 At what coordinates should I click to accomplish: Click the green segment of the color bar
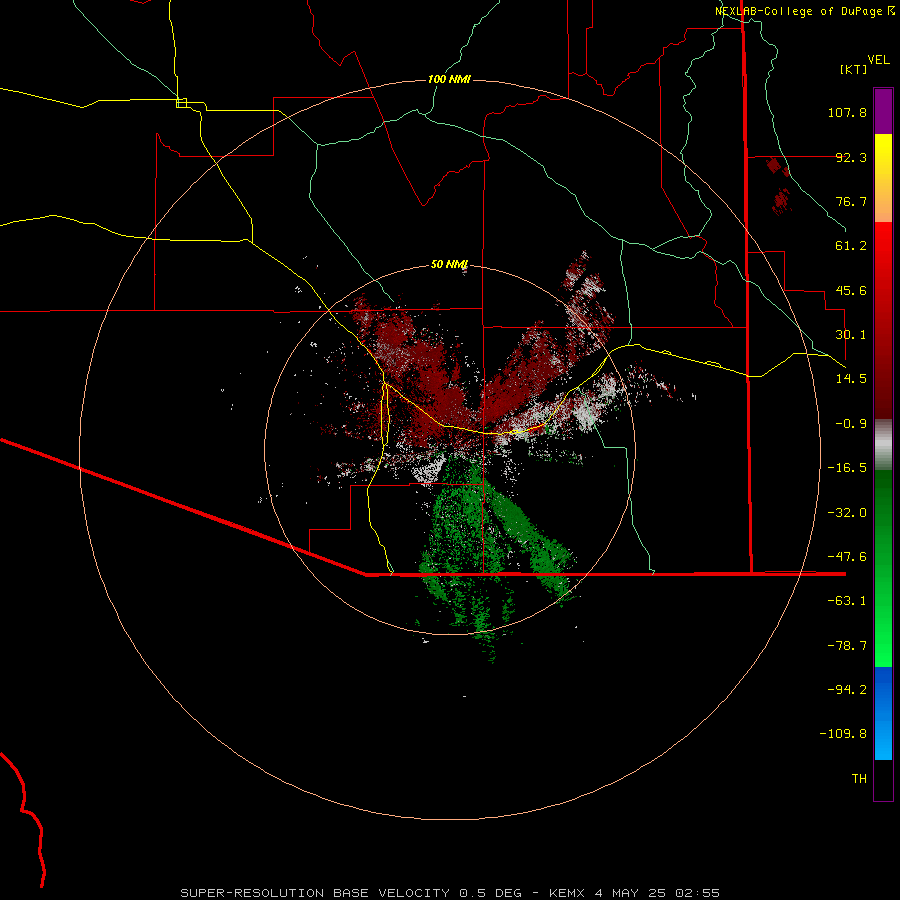coord(883,568)
